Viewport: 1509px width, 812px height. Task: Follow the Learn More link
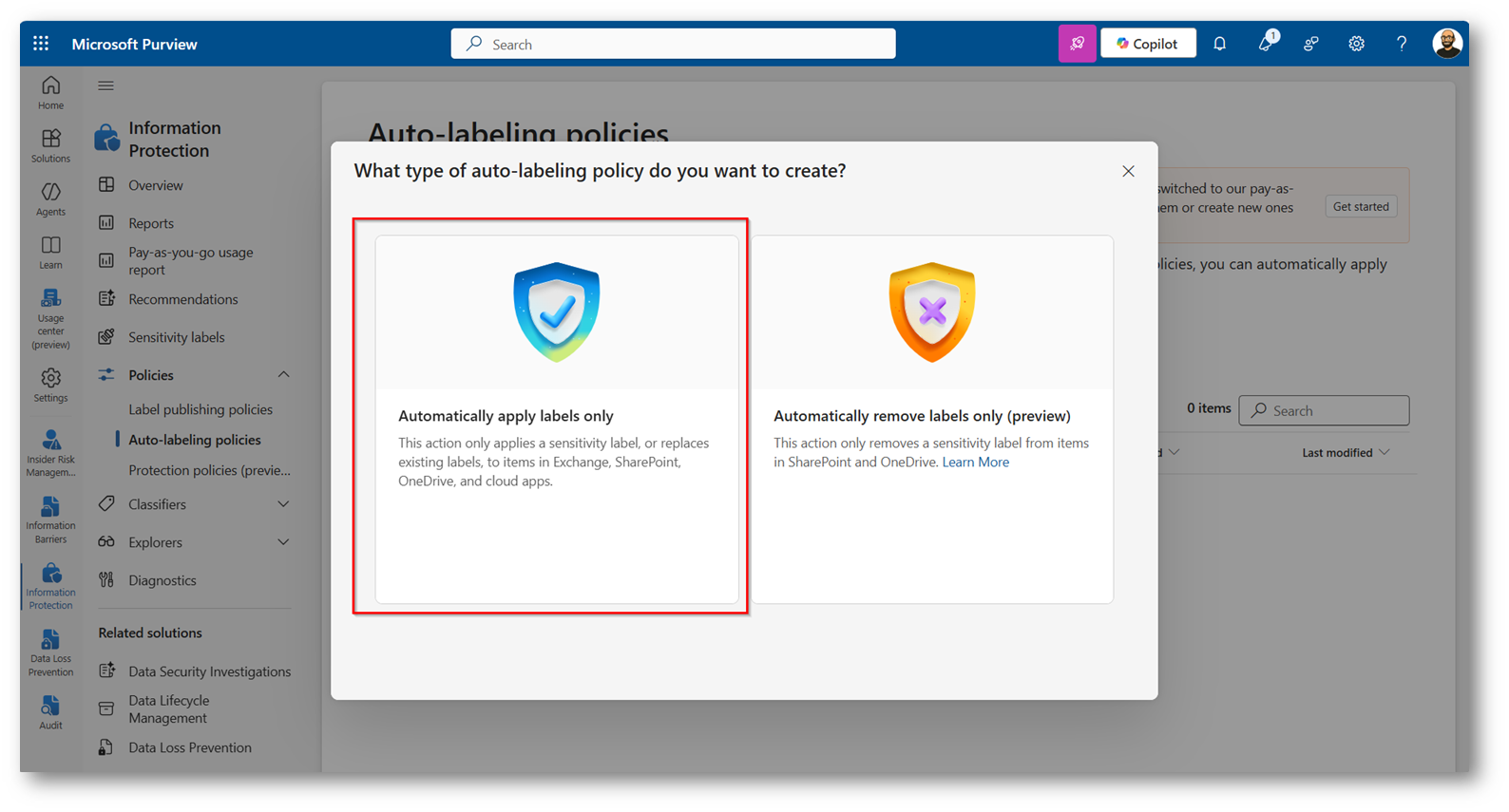pyautogui.click(x=975, y=463)
